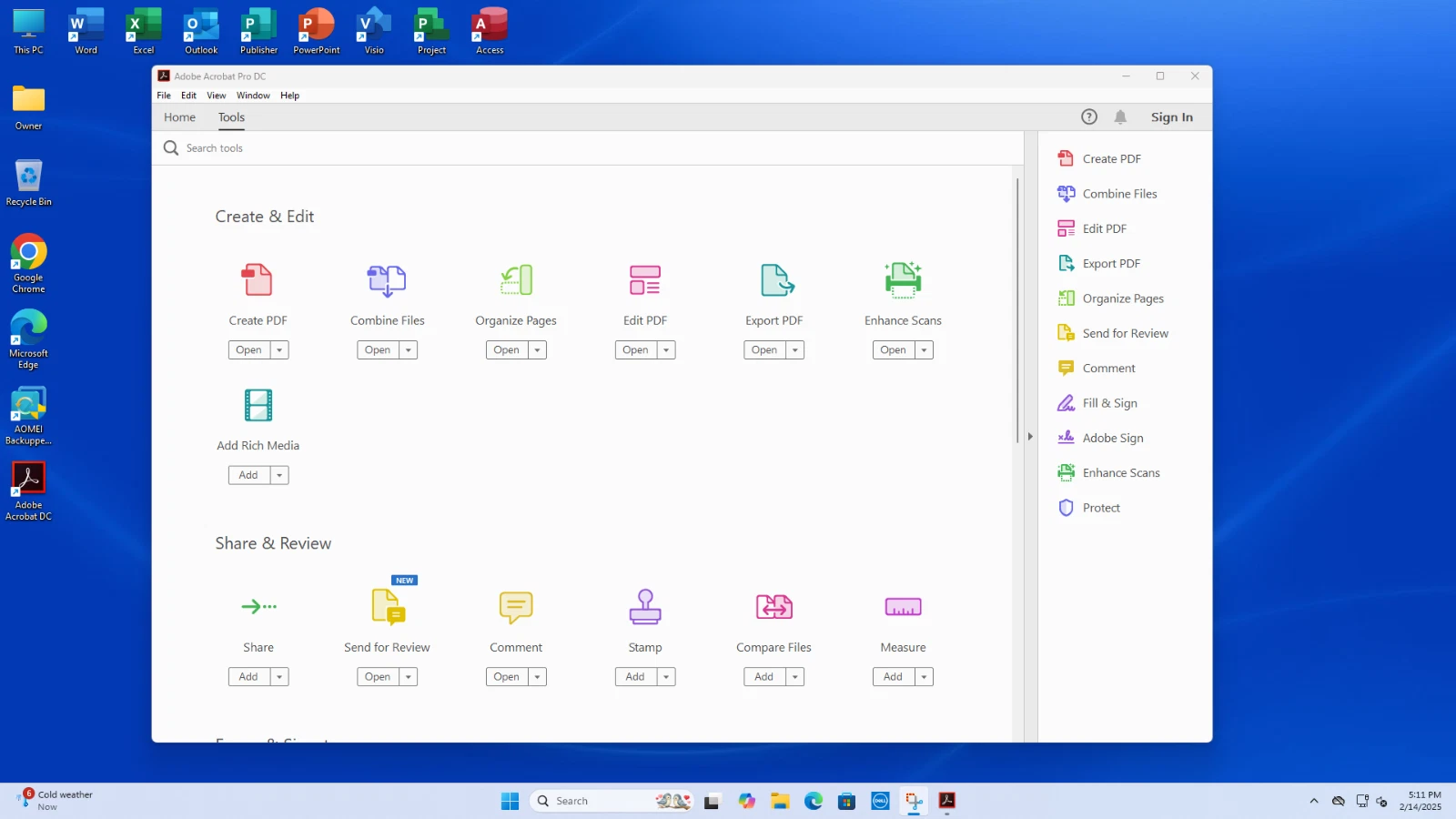
Task: Click the Stamp tool icon
Action: (645, 607)
